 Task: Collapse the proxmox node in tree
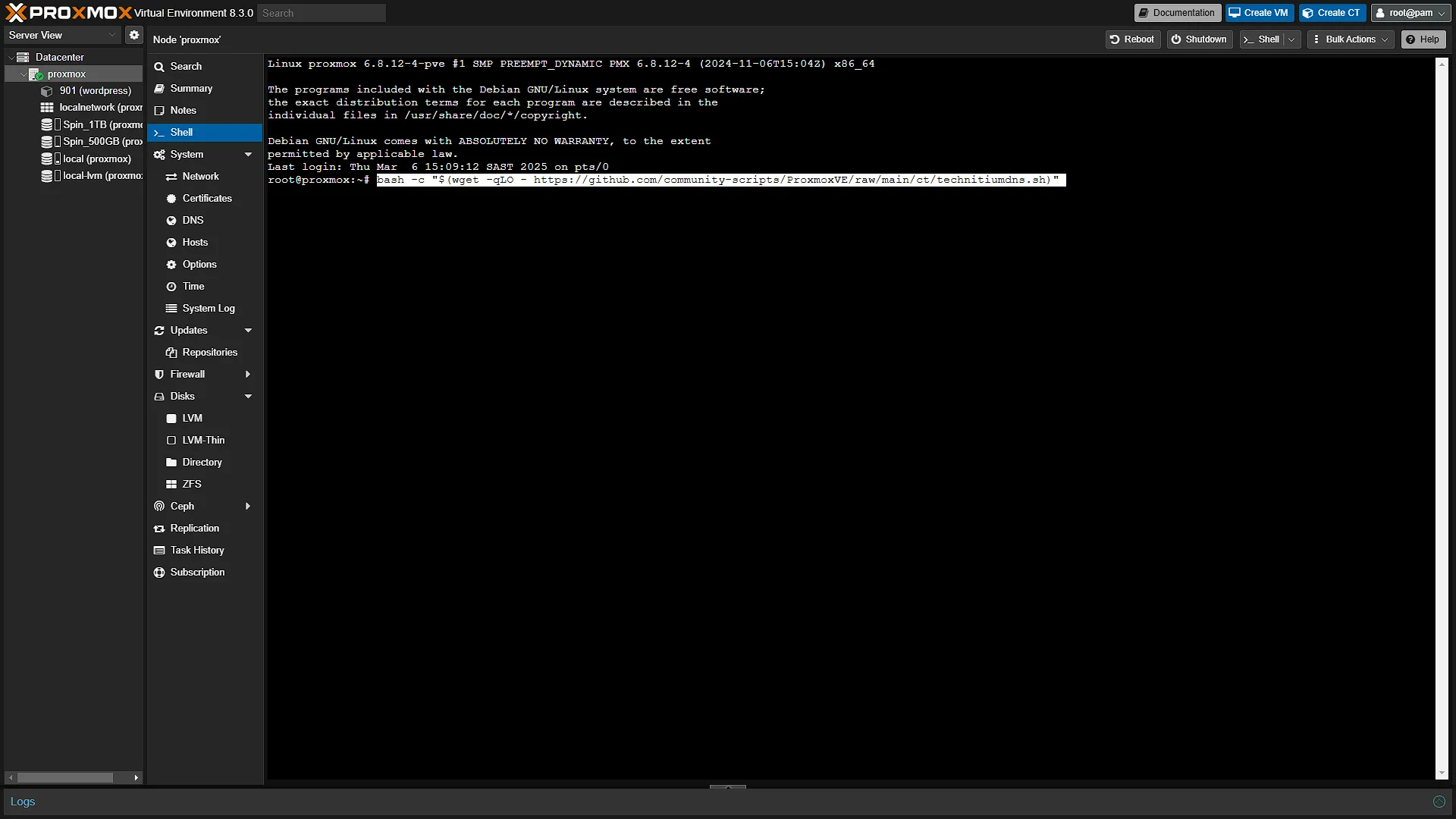pos(24,74)
